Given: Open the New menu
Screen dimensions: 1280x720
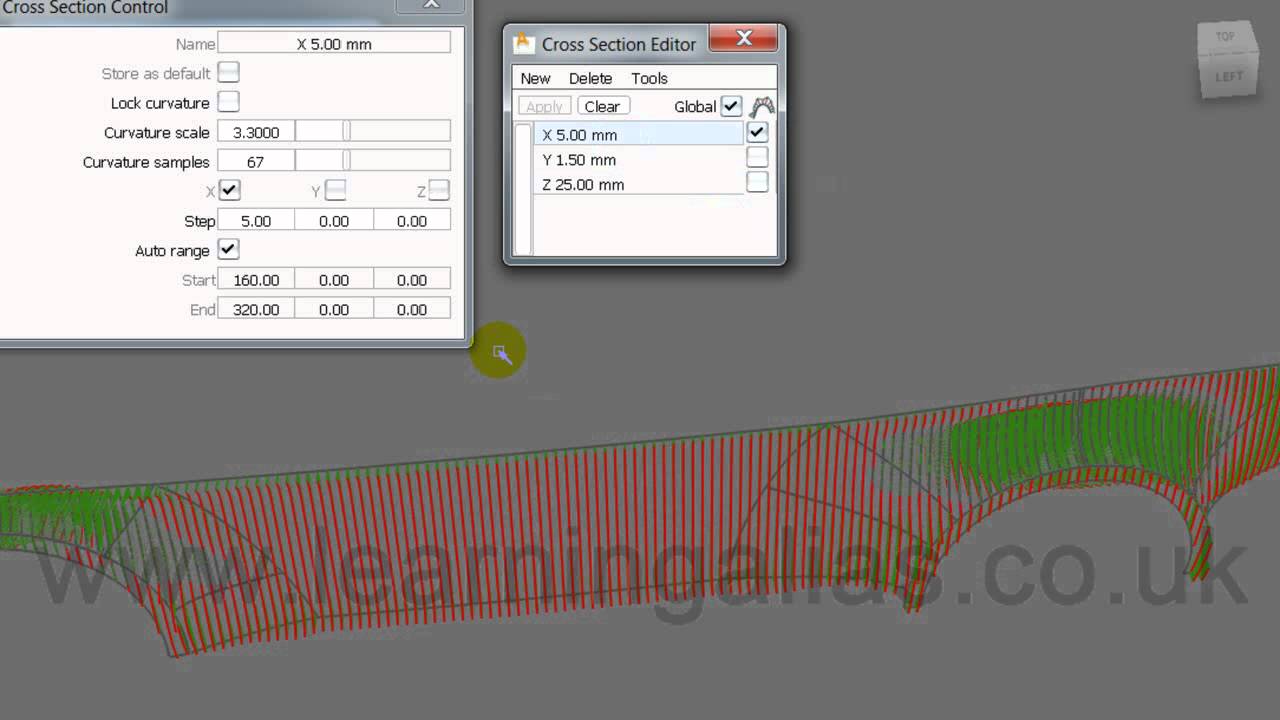Looking at the screenshot, I should (535, 78).
